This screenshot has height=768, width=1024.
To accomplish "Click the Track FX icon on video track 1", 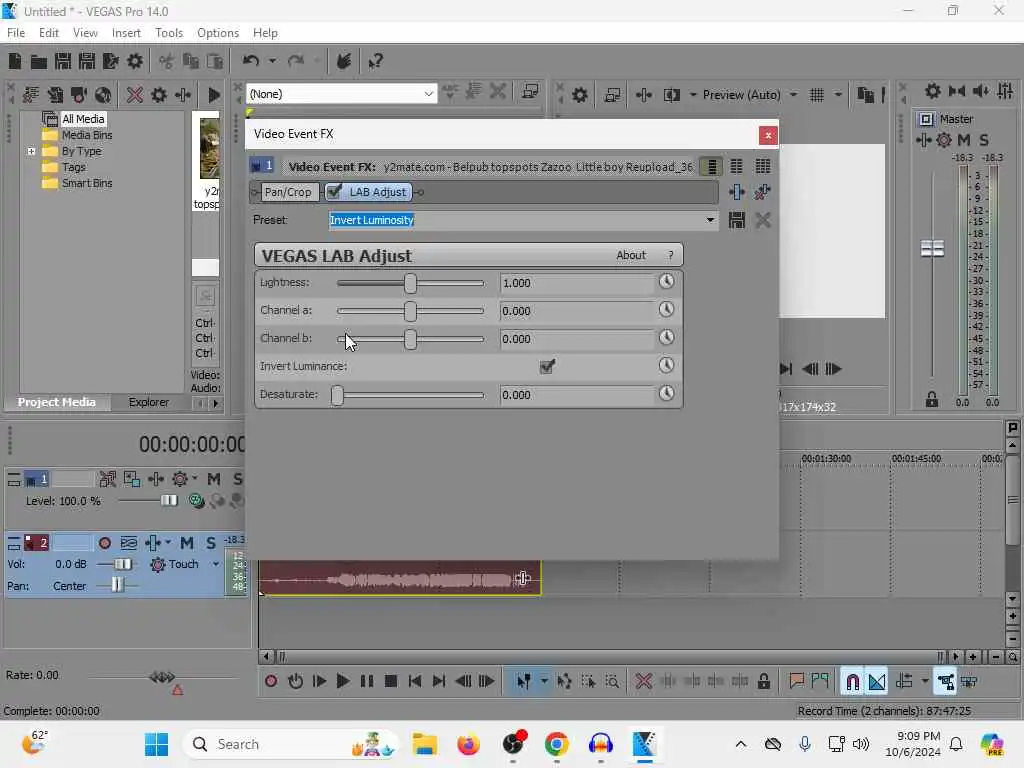I will coord(155,479).
